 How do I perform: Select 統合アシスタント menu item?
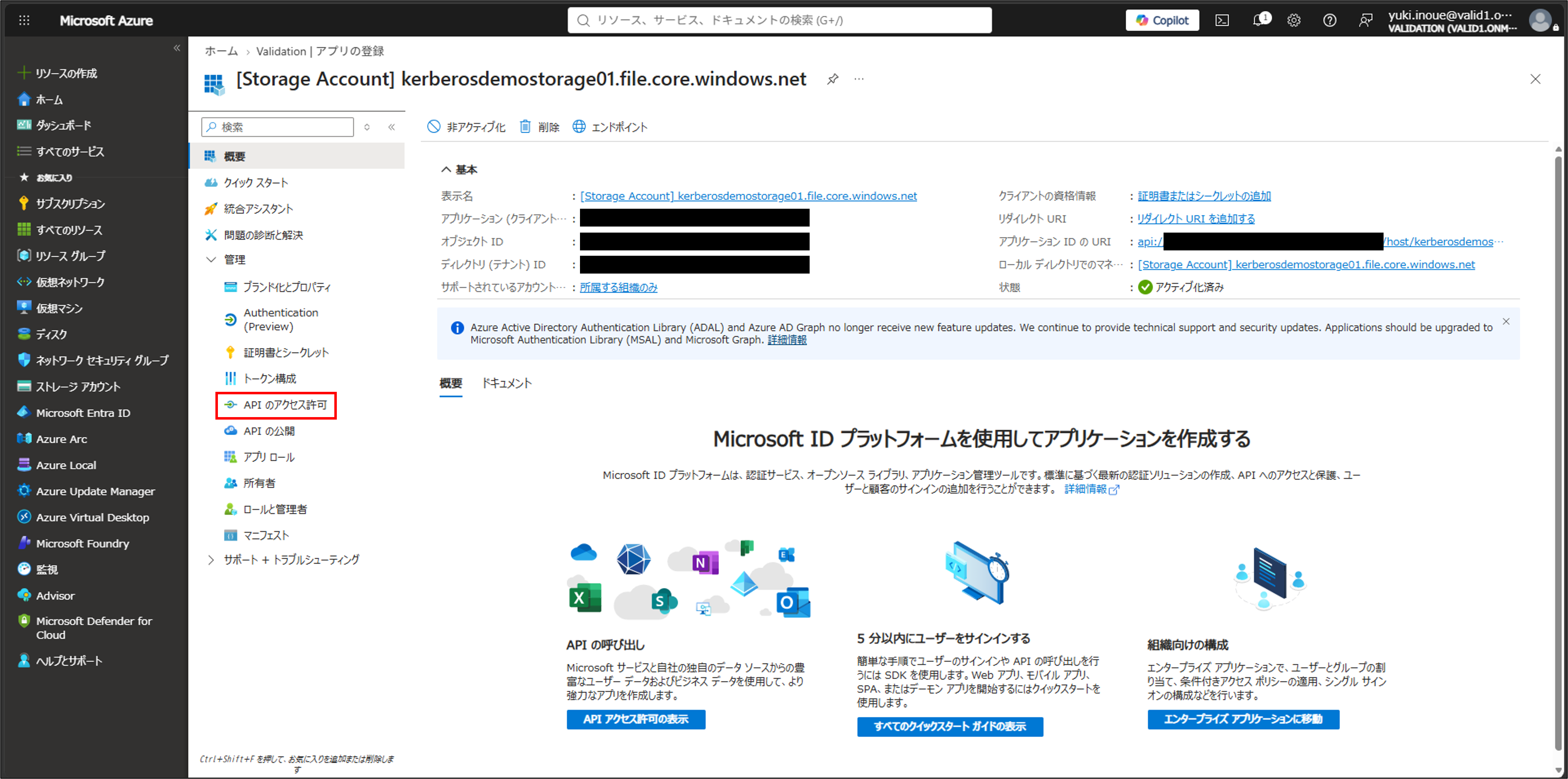[x=249, y=208]
